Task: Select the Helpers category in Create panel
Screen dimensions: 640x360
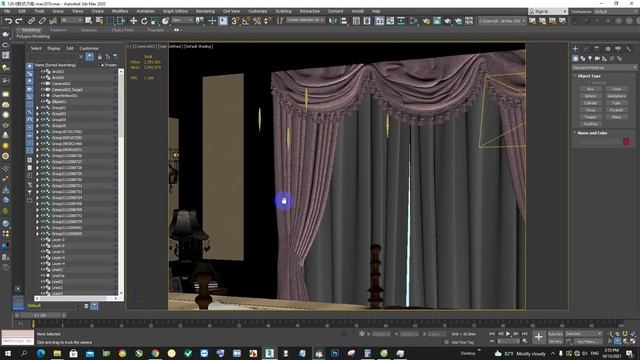Action: pos(604,59)
